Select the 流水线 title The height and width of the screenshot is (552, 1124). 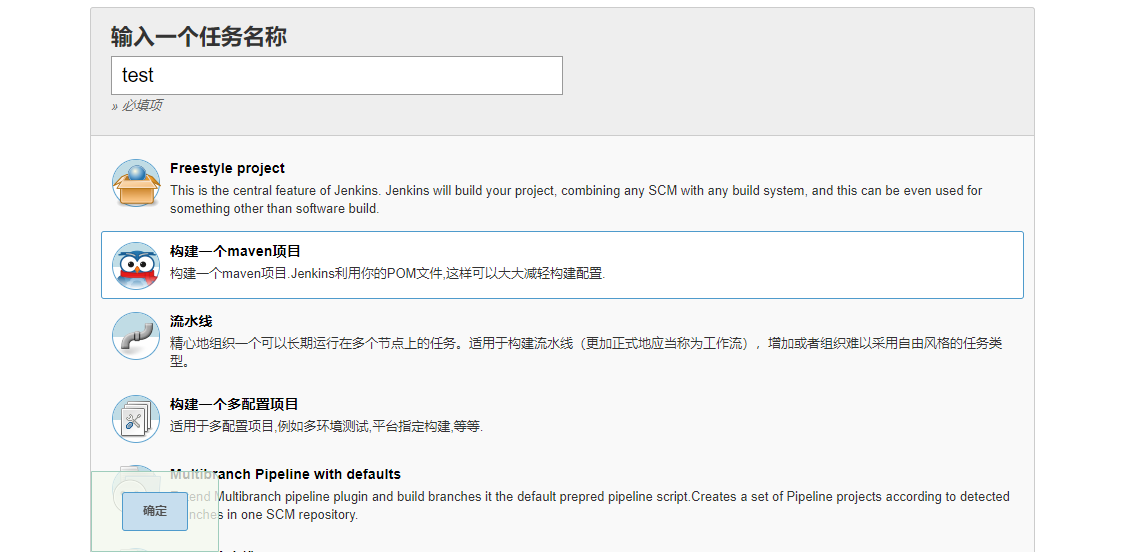pyautogui.click(x=191, y=321)
